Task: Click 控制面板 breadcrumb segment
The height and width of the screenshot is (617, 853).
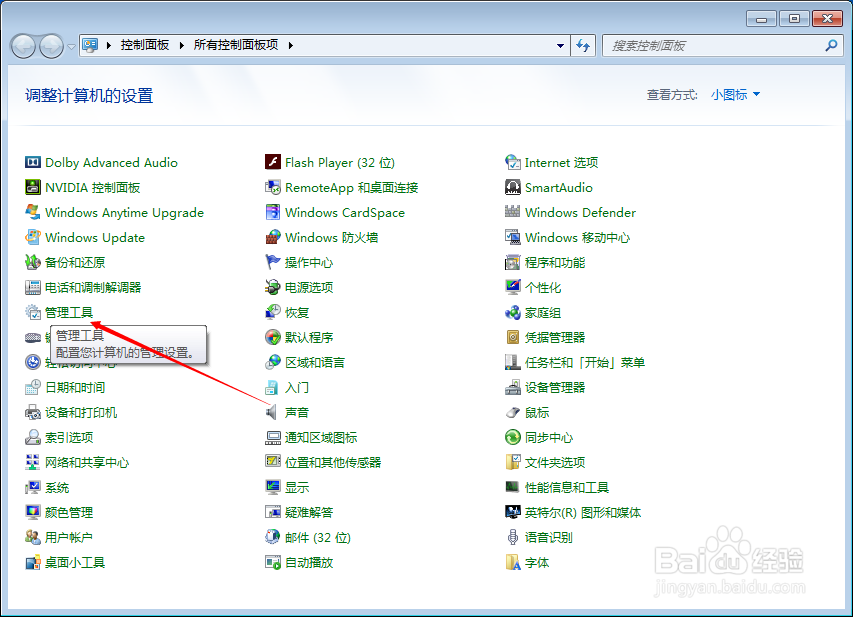Action: tap(145, 45)
